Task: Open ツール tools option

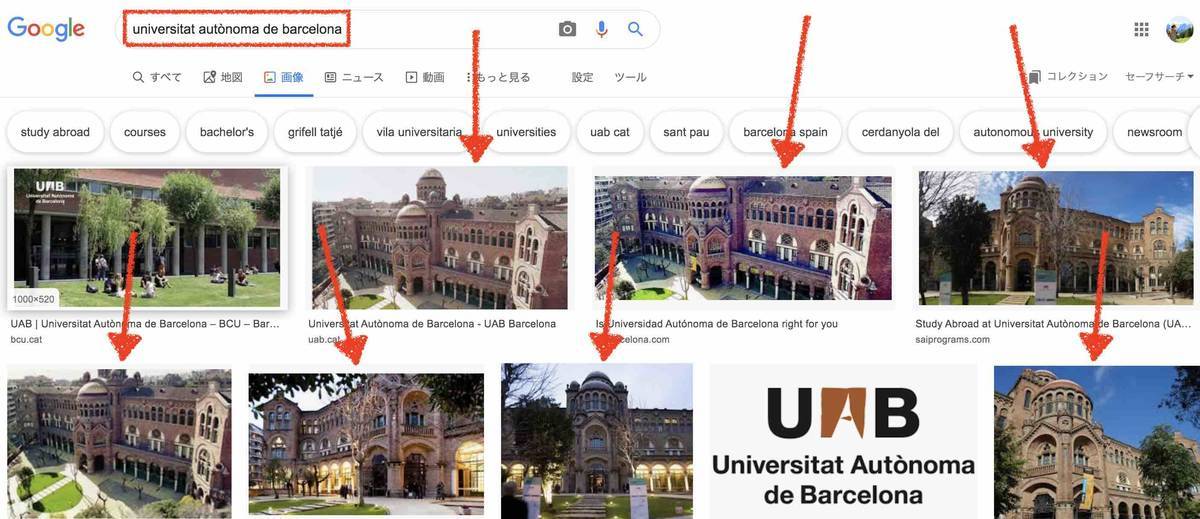Action: pos(630,77)
